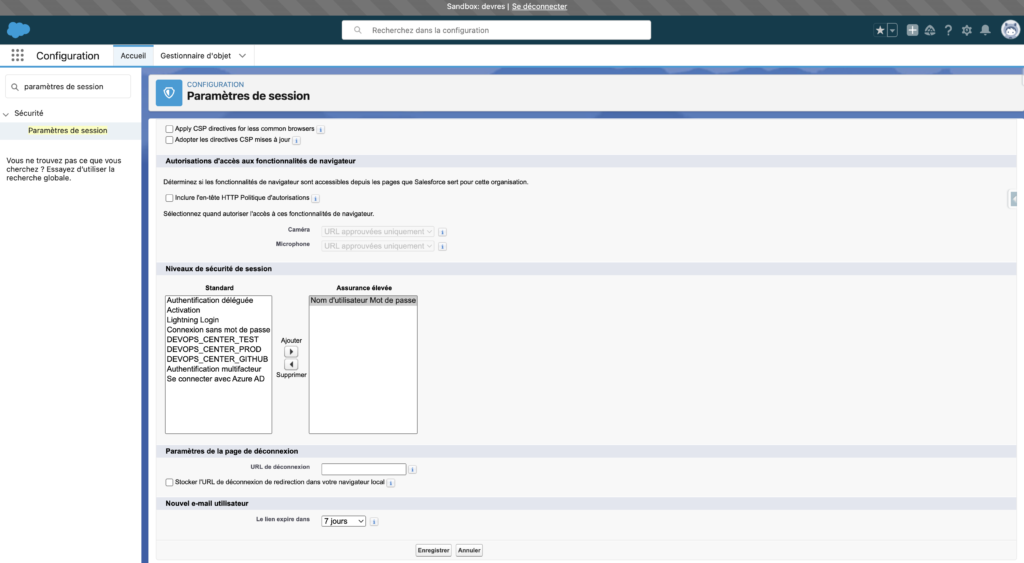The height and width of the screenshot is (563, 1024).
Task: Focus the Recherchez dans la configuration search box
Action: pyautogui.click(x=496, y=30)
